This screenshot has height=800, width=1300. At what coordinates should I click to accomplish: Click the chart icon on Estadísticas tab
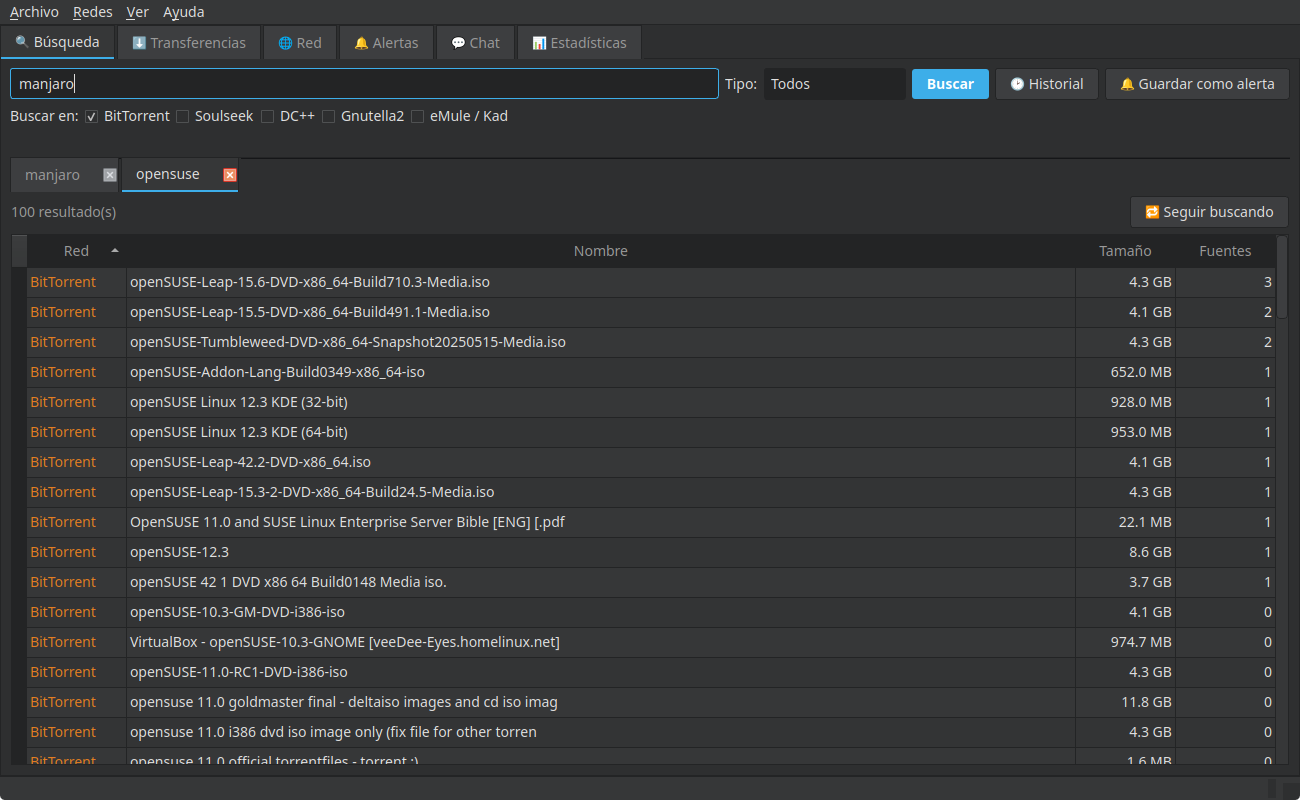click(x=539, y=43)
